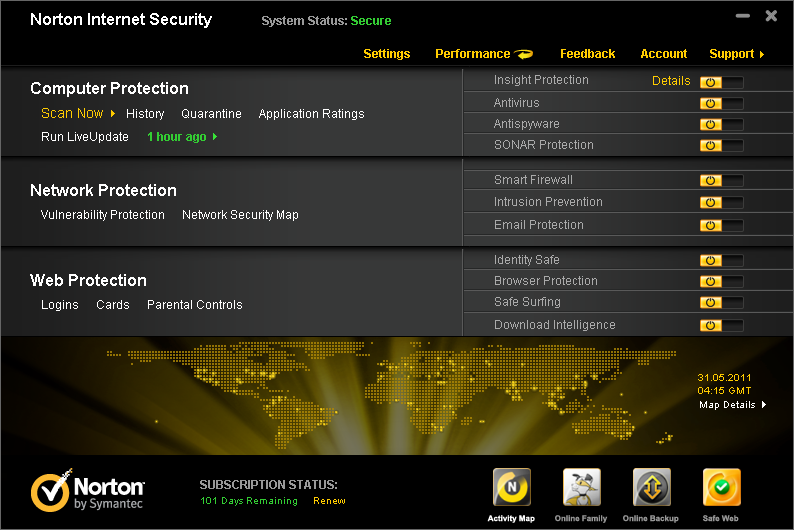Disable the Smart Firewall switch
Image resolution: width=794 pixels, height=530 pixels.
pos(721,180)
